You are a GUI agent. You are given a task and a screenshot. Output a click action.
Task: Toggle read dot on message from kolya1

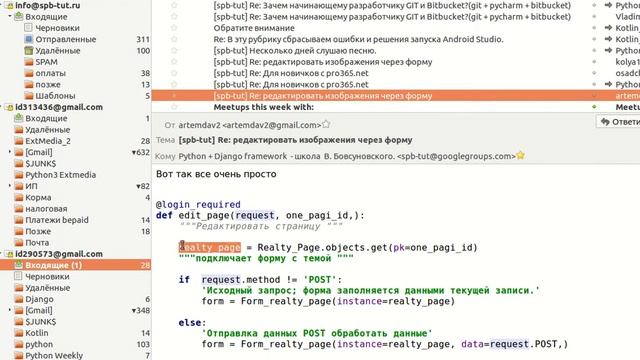tap(594, 62)
